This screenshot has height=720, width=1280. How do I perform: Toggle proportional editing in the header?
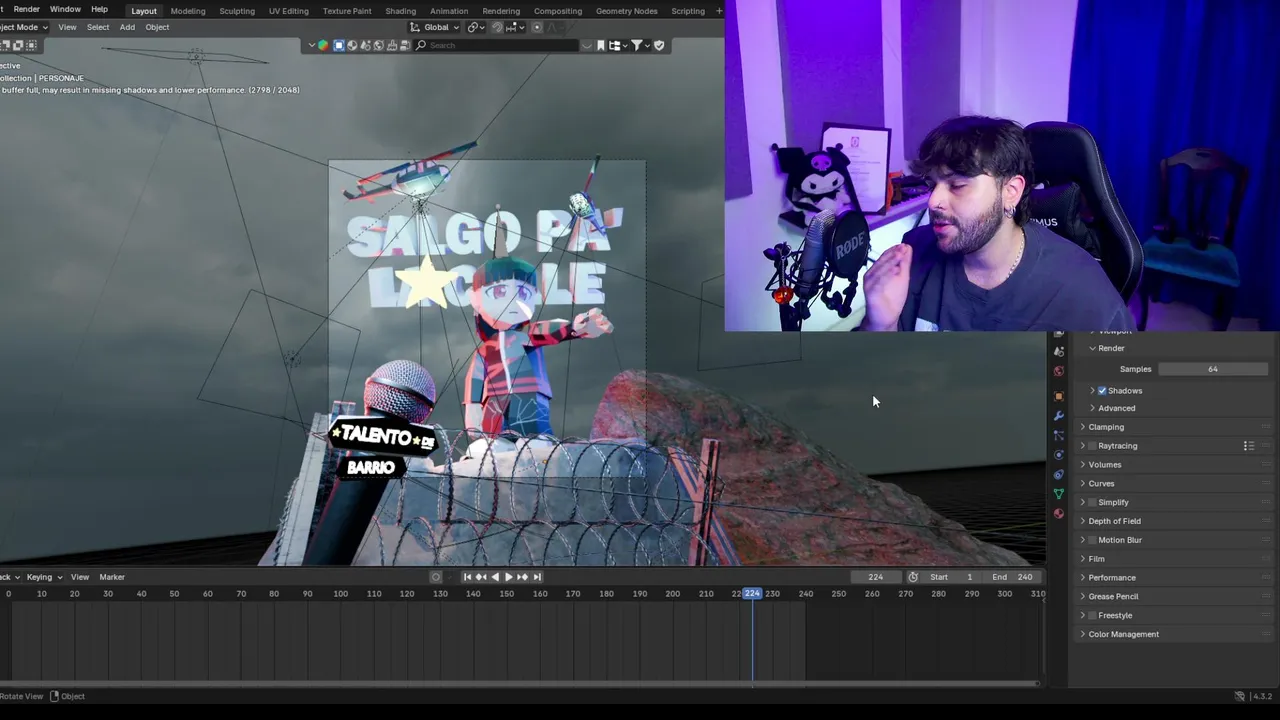[537, 27]
